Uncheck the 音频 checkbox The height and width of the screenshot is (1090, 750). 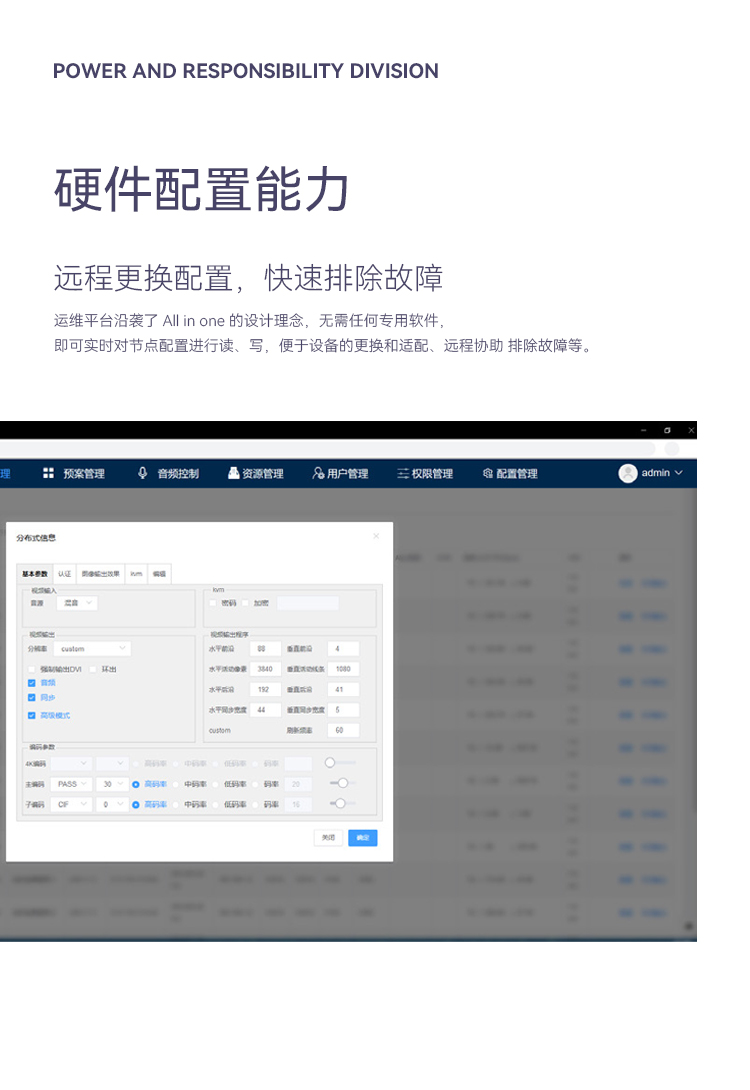[x=32, y=682]
